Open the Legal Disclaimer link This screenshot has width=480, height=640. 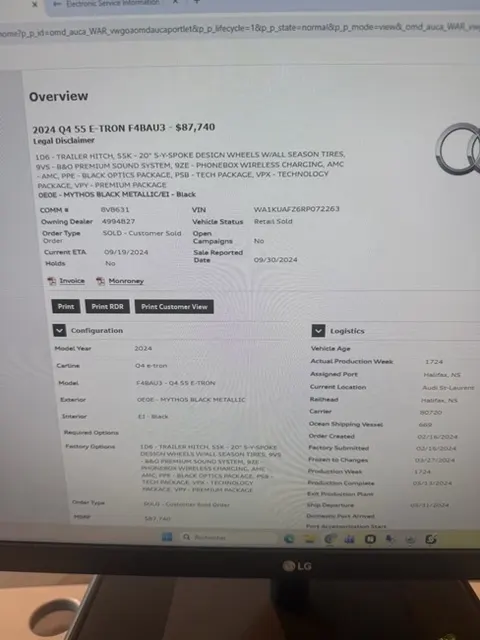point(64,140)
